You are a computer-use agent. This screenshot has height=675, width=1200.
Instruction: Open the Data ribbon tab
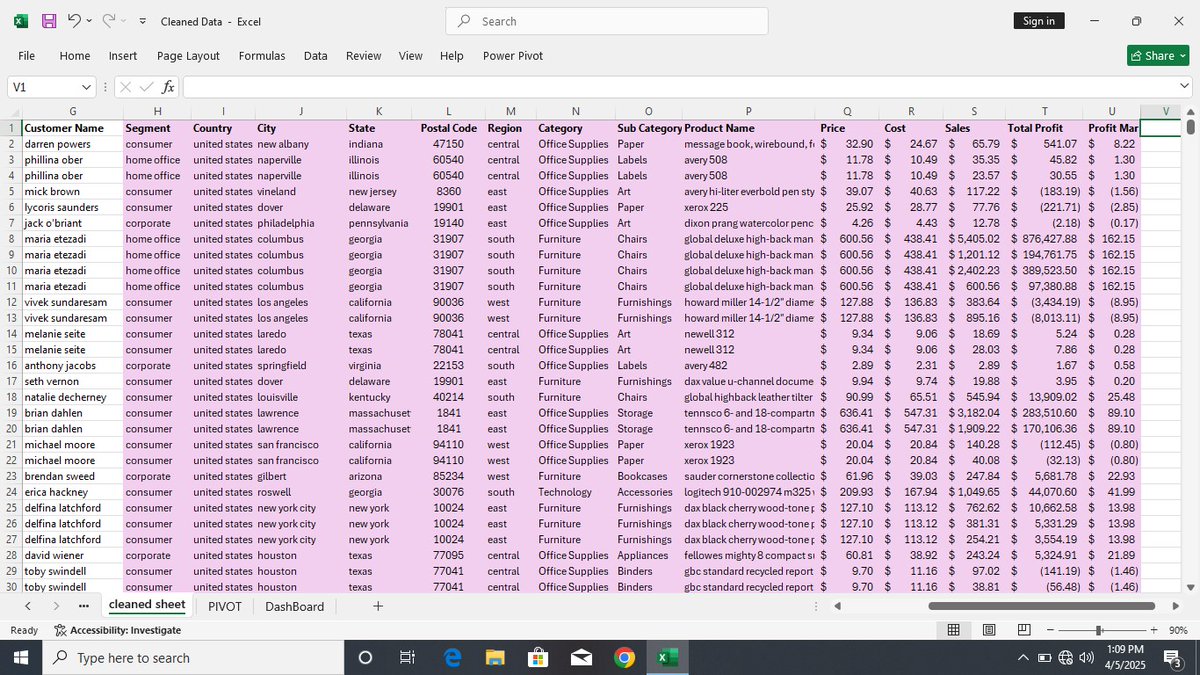[316, 56]
